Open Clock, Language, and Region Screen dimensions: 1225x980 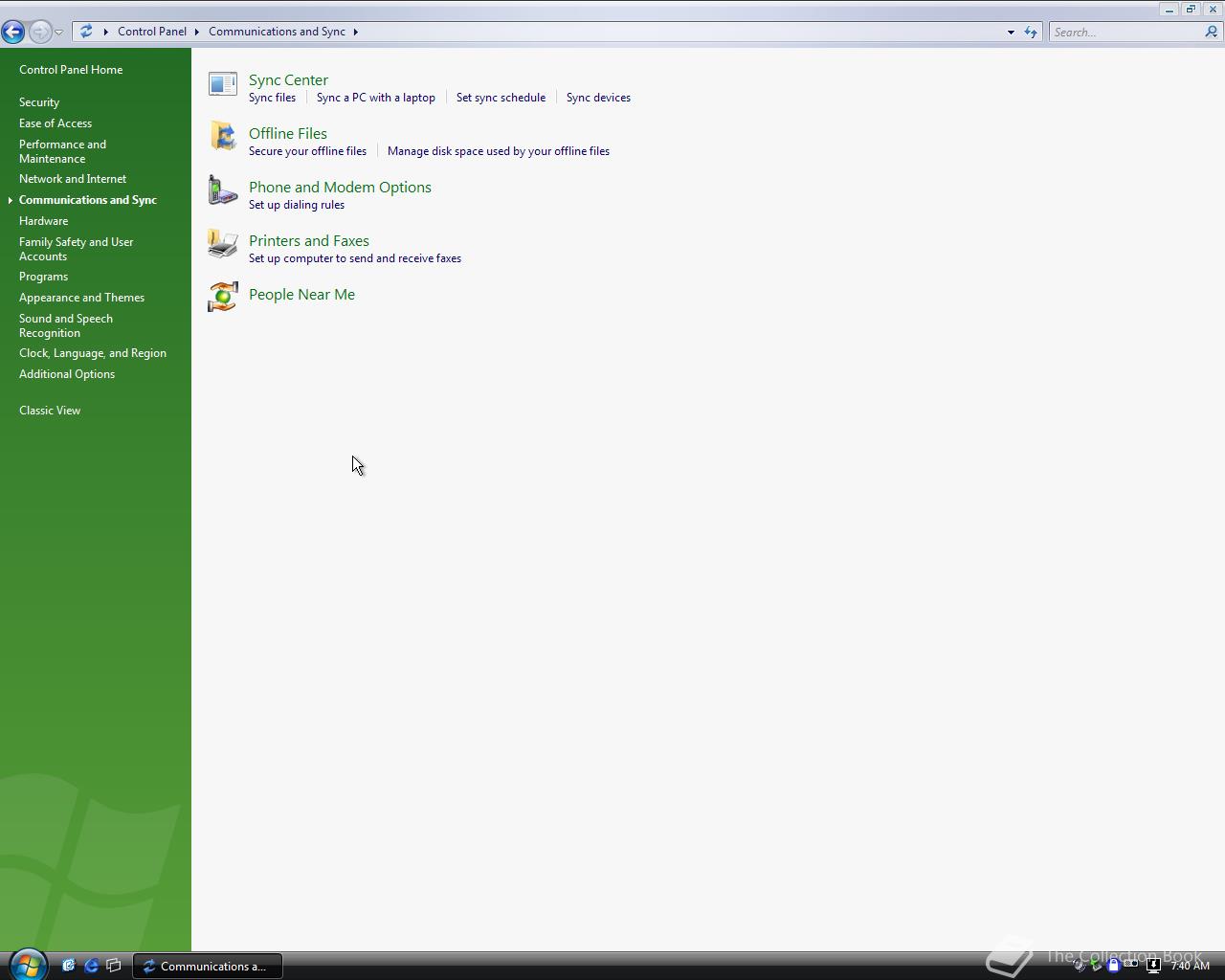point(93,353)
